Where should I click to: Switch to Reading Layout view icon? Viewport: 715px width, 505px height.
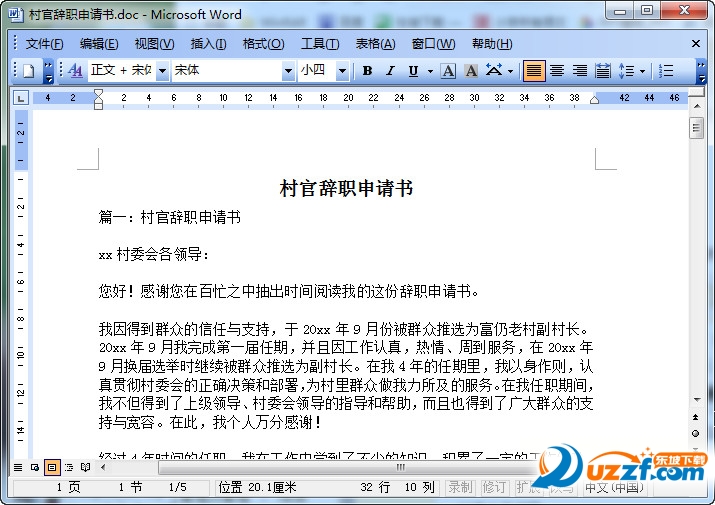click(85, 467)
